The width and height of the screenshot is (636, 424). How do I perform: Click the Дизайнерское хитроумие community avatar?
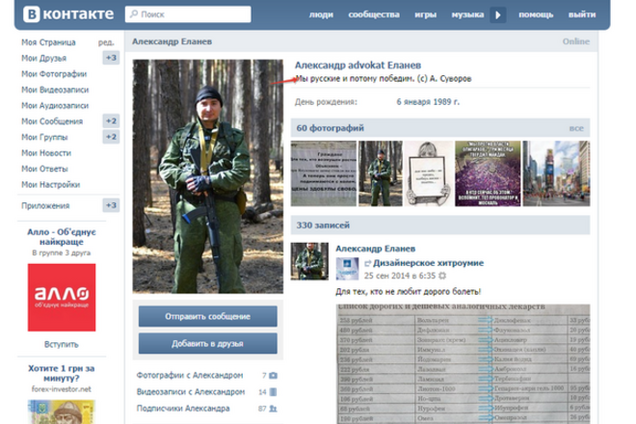347,267
